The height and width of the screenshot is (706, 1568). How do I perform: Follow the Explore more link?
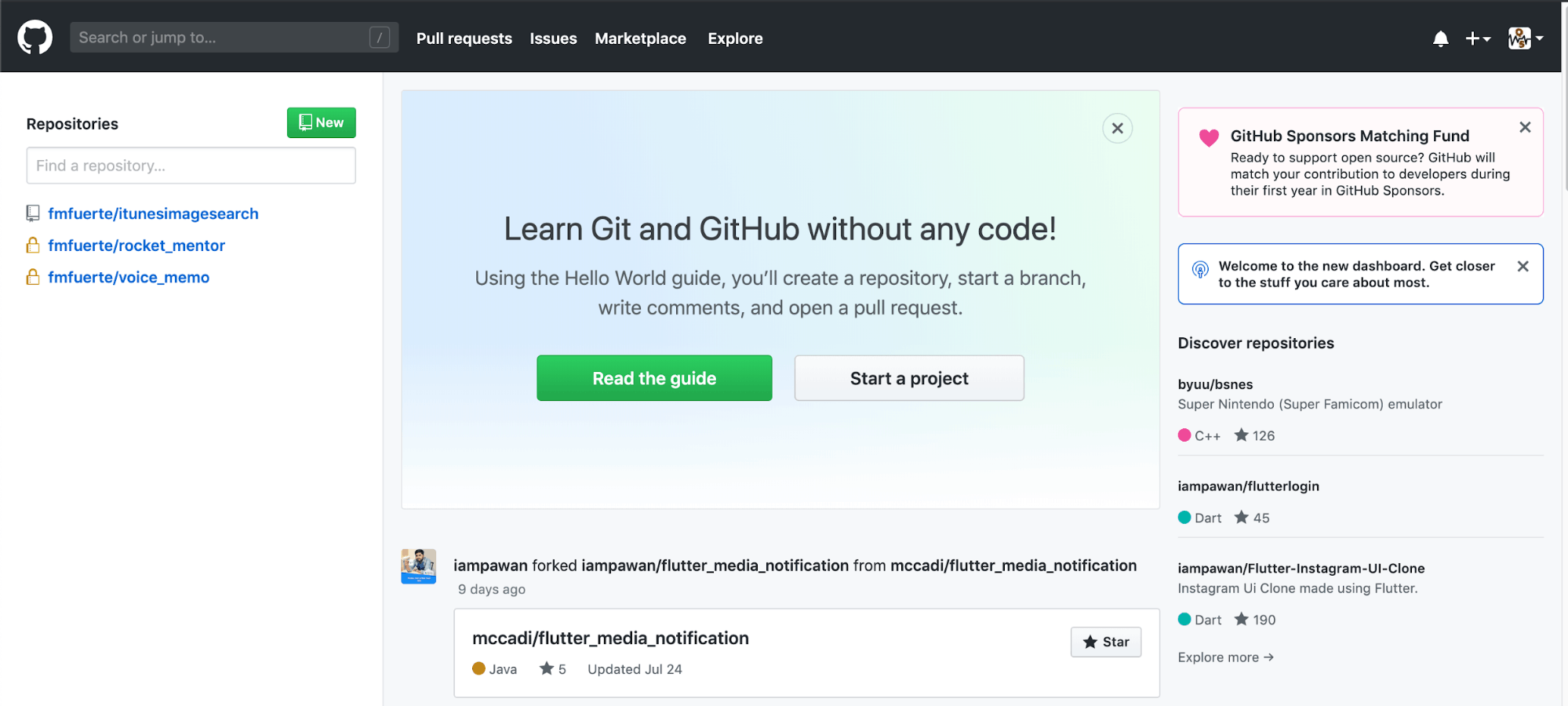[x=1226, y=657]
